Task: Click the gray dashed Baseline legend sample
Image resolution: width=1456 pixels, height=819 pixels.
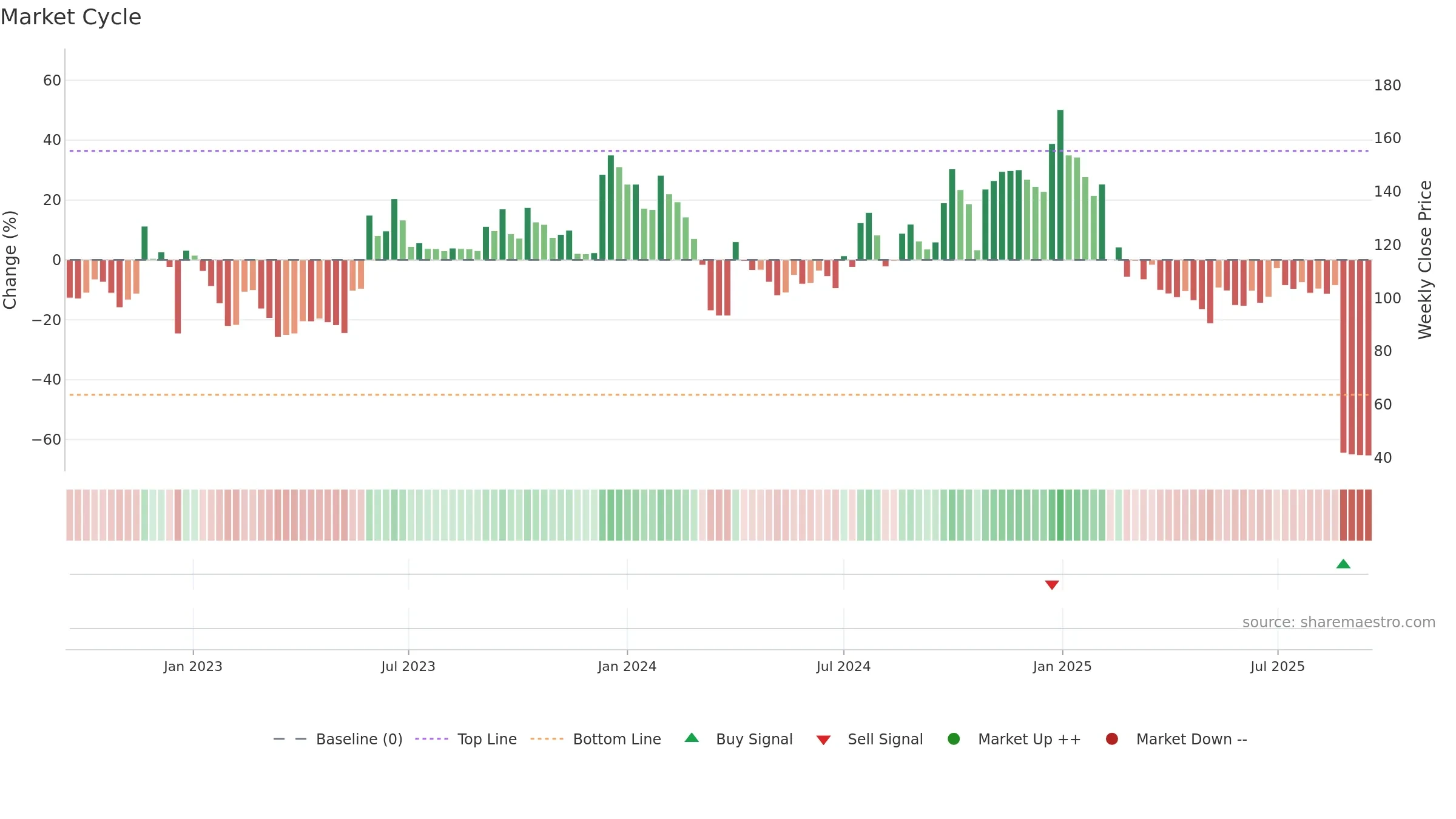Action: click(290, 739)
